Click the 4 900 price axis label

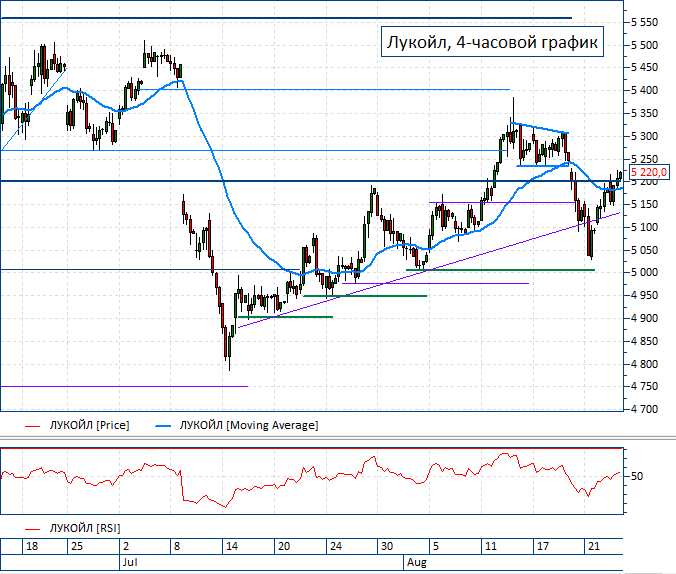[645, 318]
